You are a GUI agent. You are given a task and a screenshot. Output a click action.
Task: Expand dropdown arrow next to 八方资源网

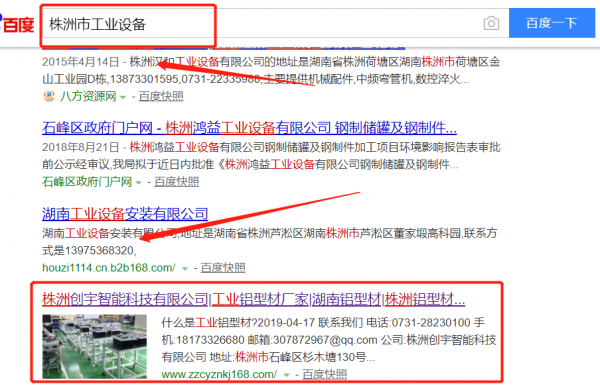coord(123,97)
